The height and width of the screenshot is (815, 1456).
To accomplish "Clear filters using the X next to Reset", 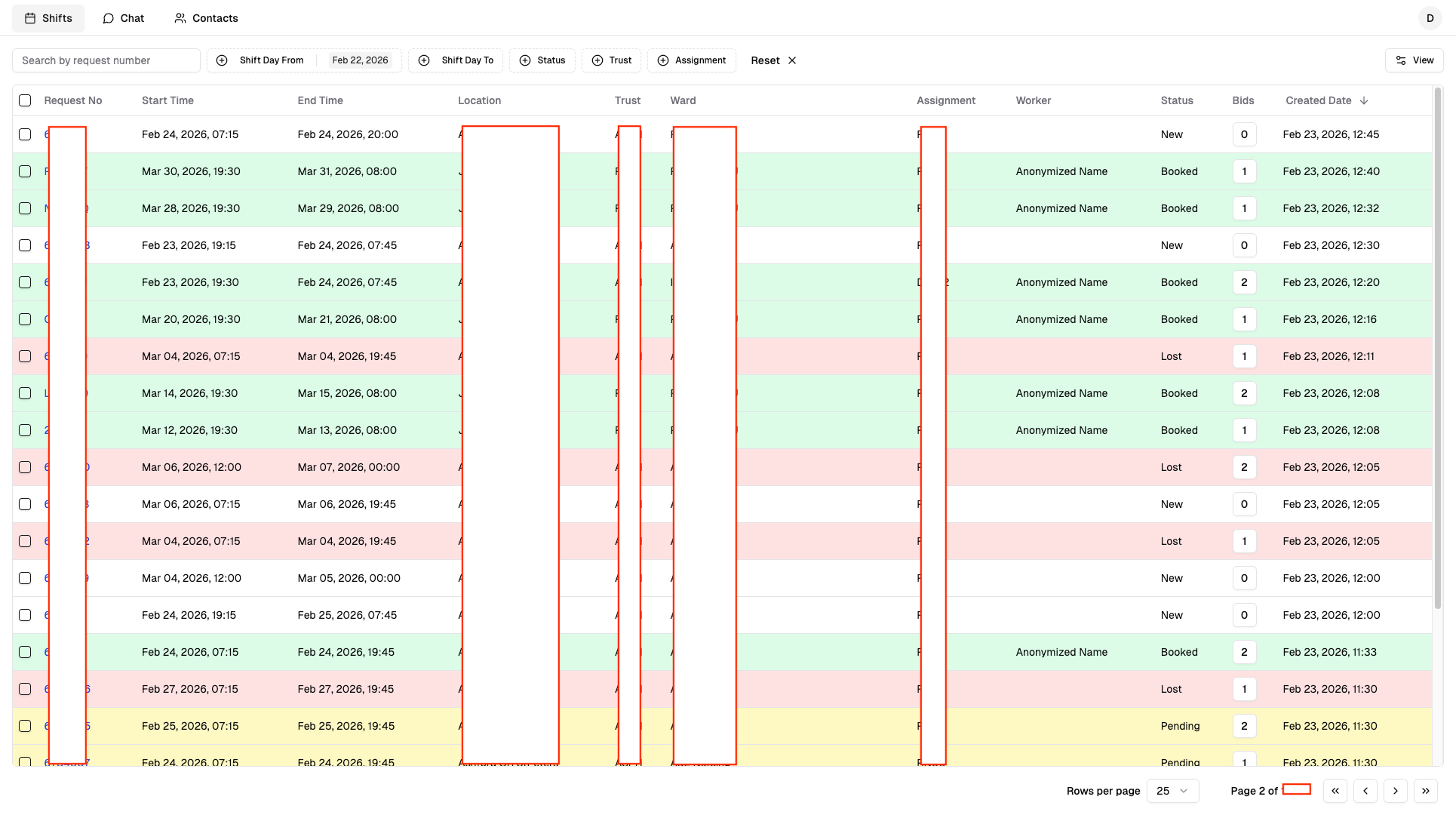I will coord(792,60).
